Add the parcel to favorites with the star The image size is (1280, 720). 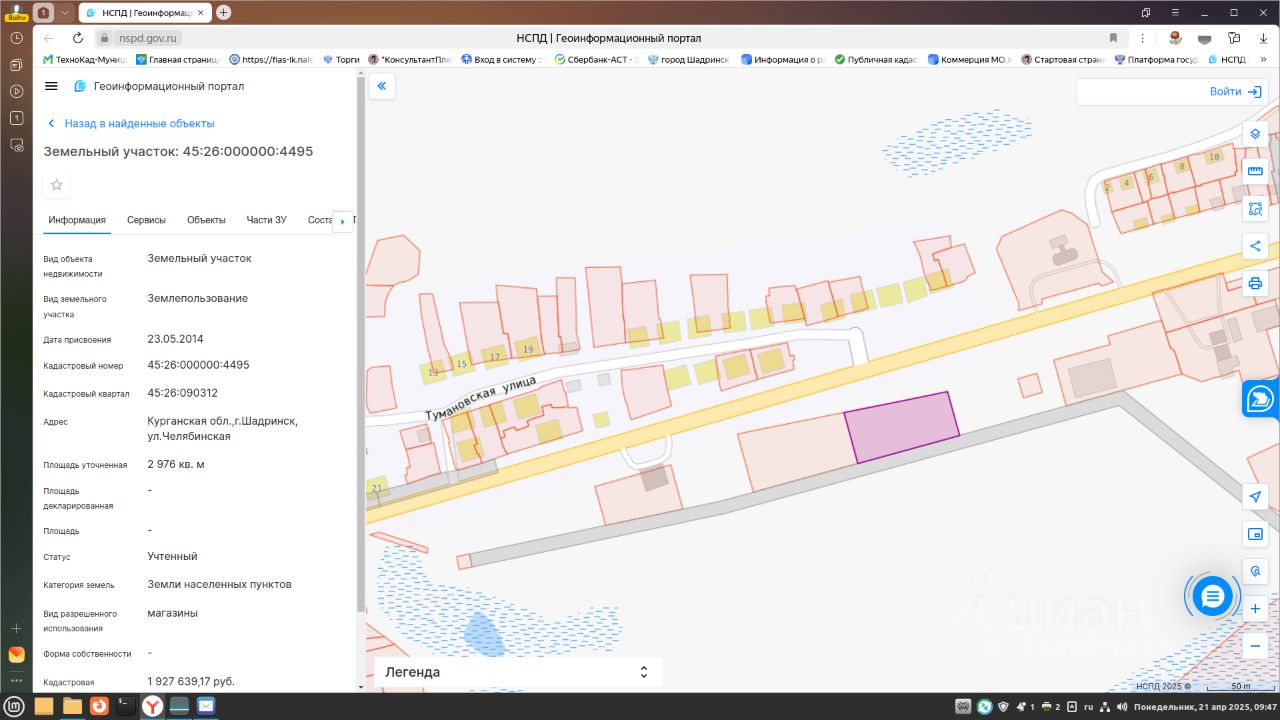tap(57, 185)
